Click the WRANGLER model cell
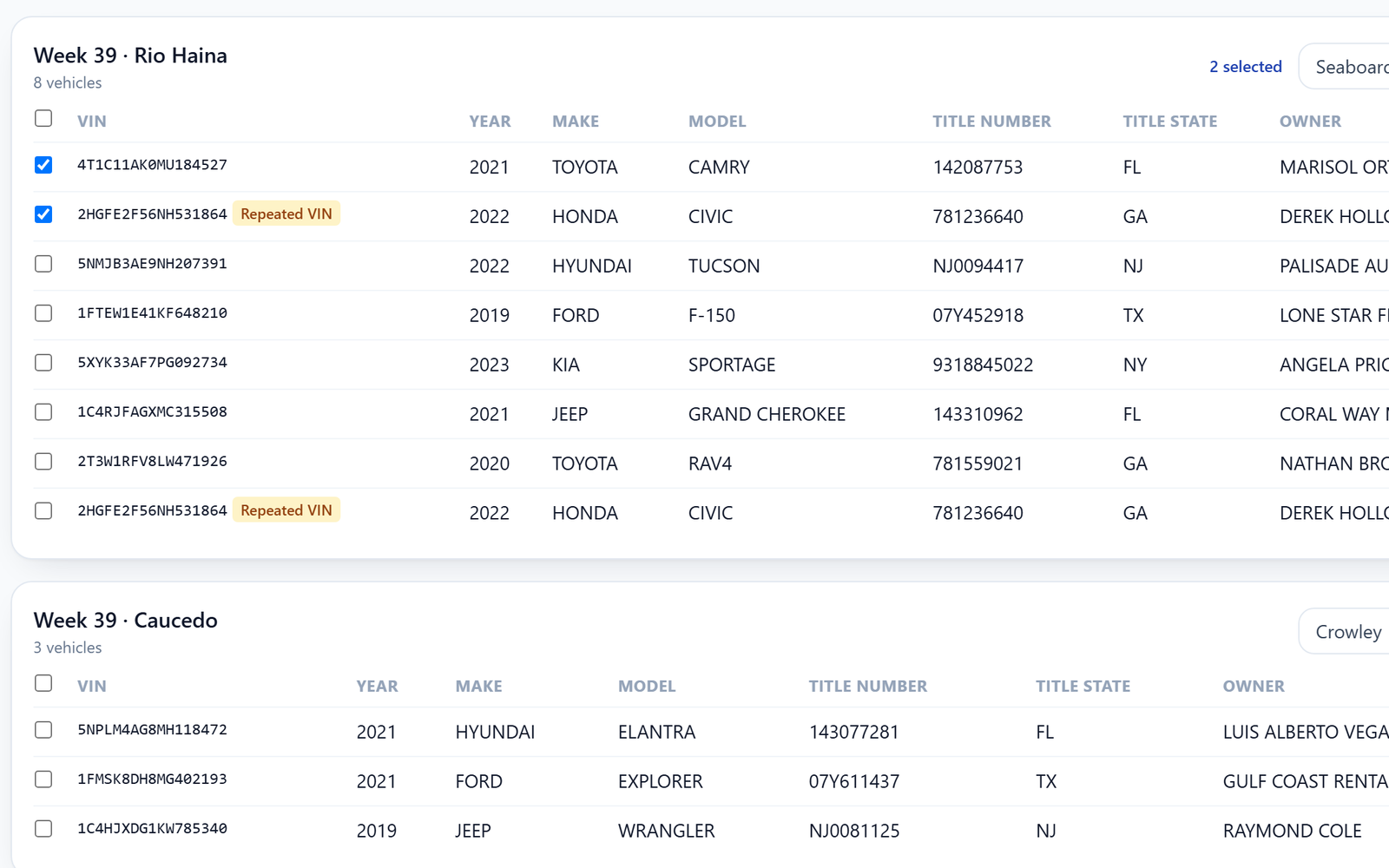Viewport: 1389px width, 868px height. (666, 832)
